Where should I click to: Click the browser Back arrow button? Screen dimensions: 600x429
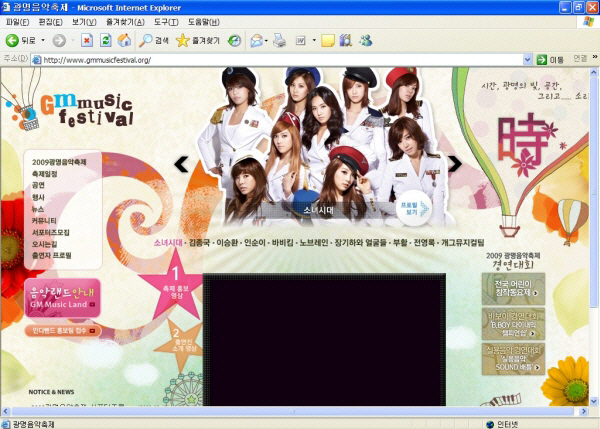tap(13, 40)
